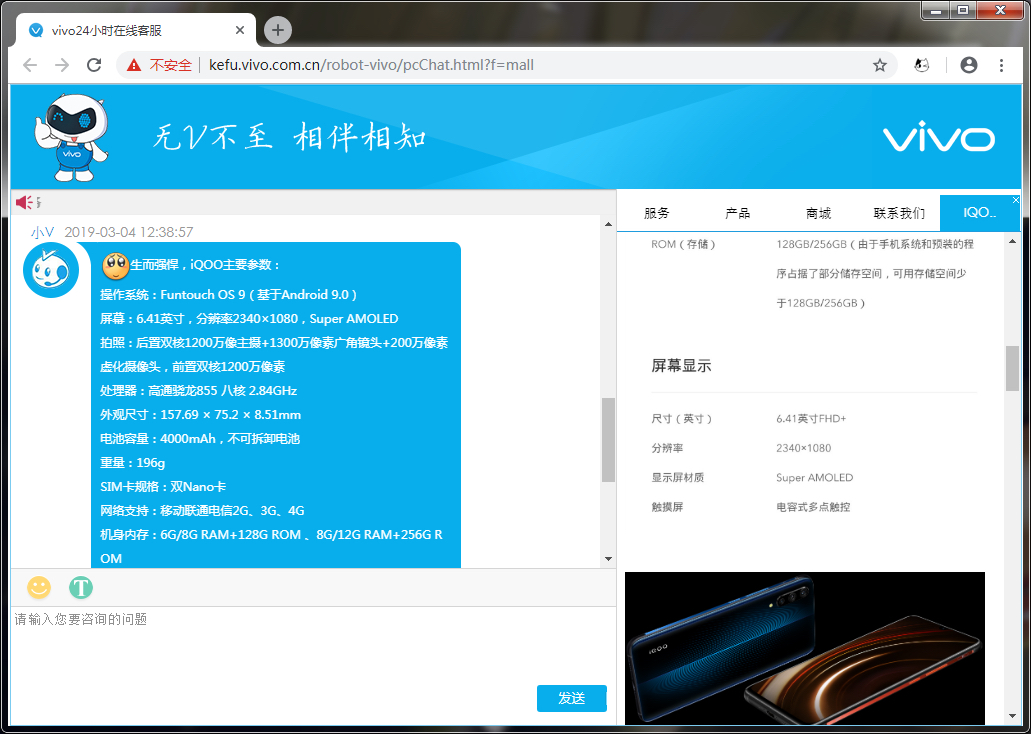
Task: Maximize the Chrome window
Action: click(963, 11)
